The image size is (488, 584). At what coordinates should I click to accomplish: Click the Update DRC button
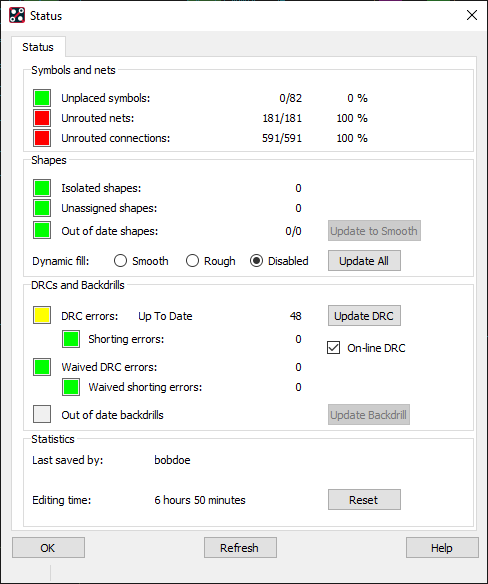point(364,316)
